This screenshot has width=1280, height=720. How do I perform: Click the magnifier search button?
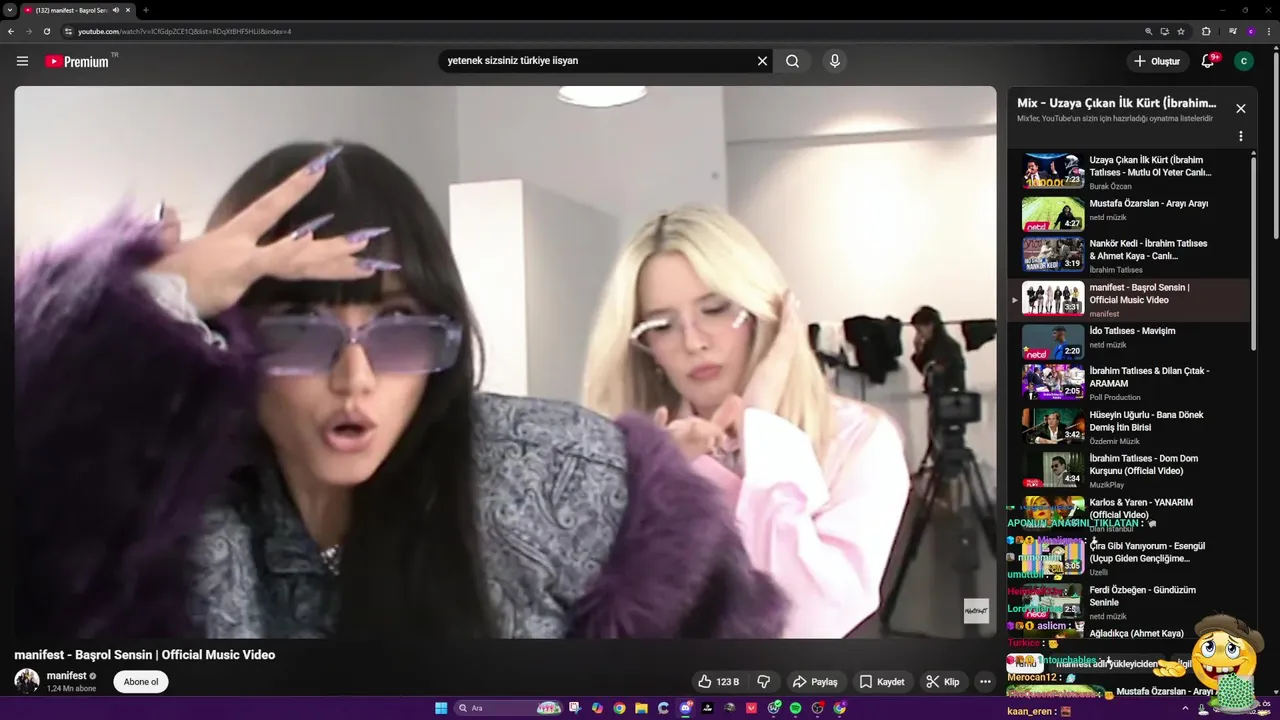792,61
